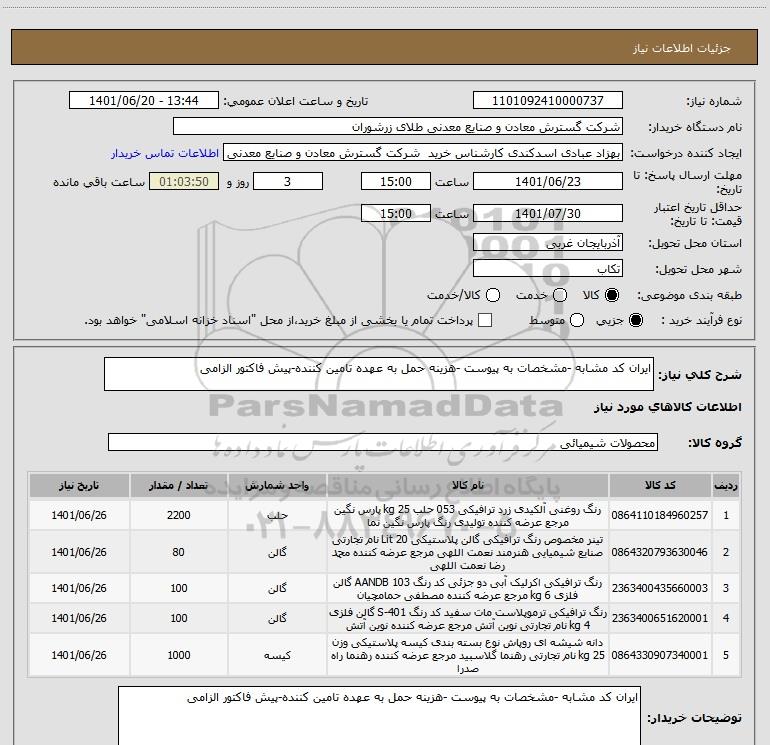Click the delivery province field آذربایجان غربی
This screenshot has width=770, height=745.
click(548, 243)
